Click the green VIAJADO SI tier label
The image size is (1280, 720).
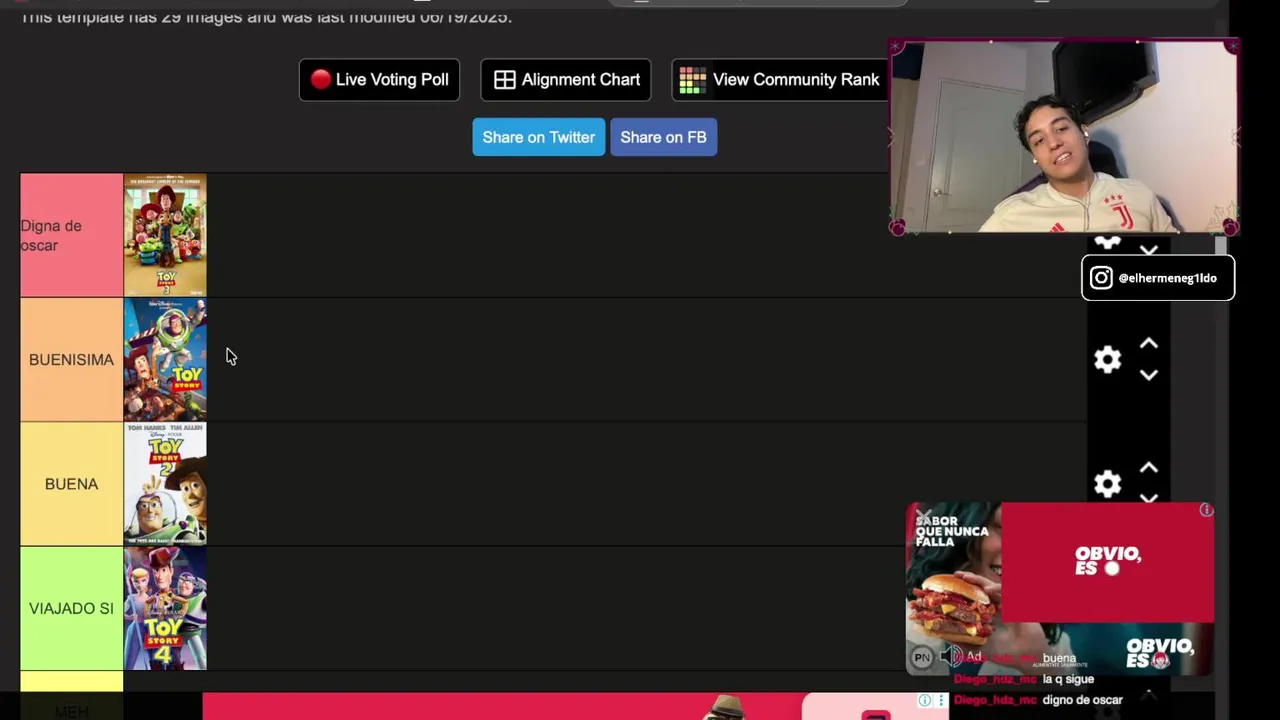point(72,608)
